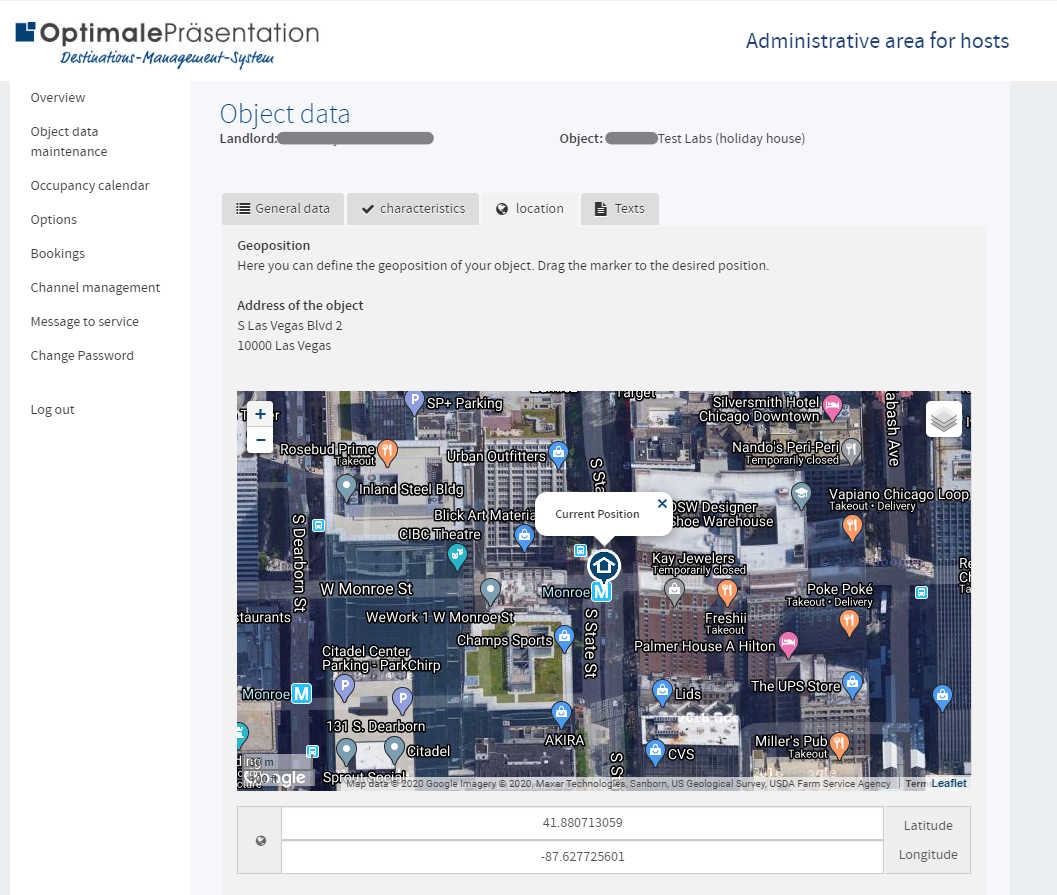Click the CIBC Theatre pin
This screenshot has height=895, width=1057.
(x=458, y=557)
